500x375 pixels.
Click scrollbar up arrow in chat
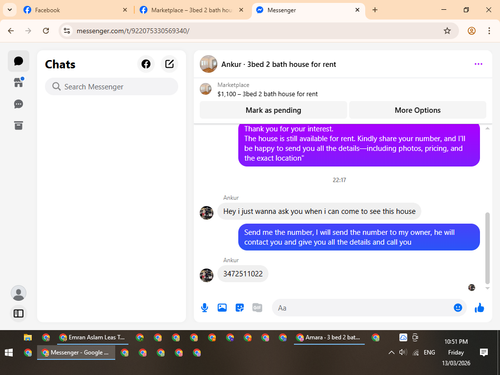[487, 128]
